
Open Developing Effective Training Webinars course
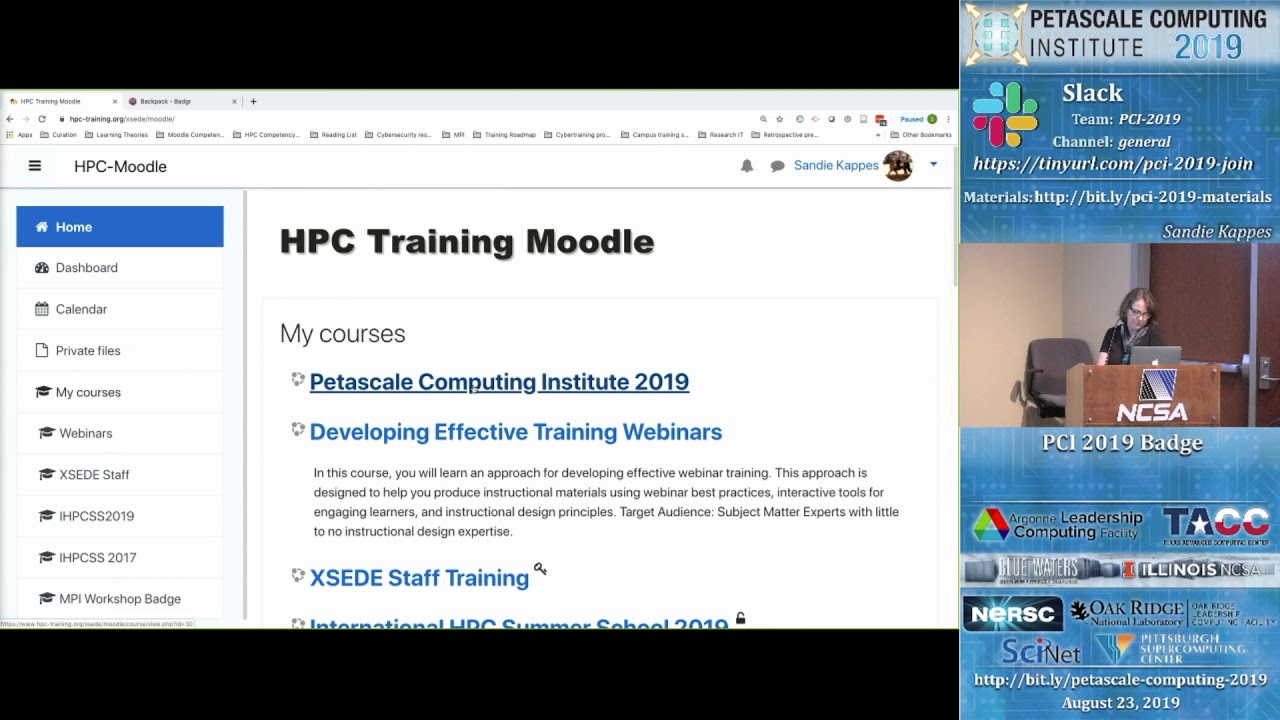[x=516, y=432]
